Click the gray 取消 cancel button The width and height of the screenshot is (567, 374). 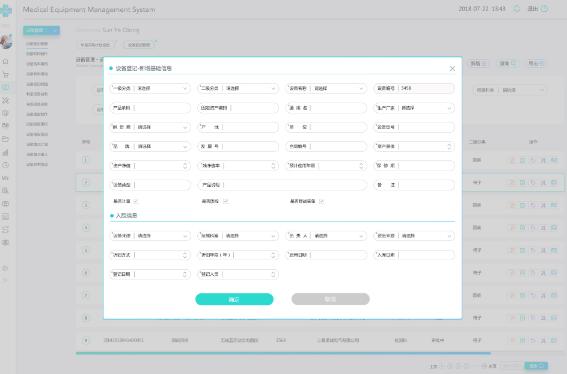pyautogui.click(x=331, y=299)
